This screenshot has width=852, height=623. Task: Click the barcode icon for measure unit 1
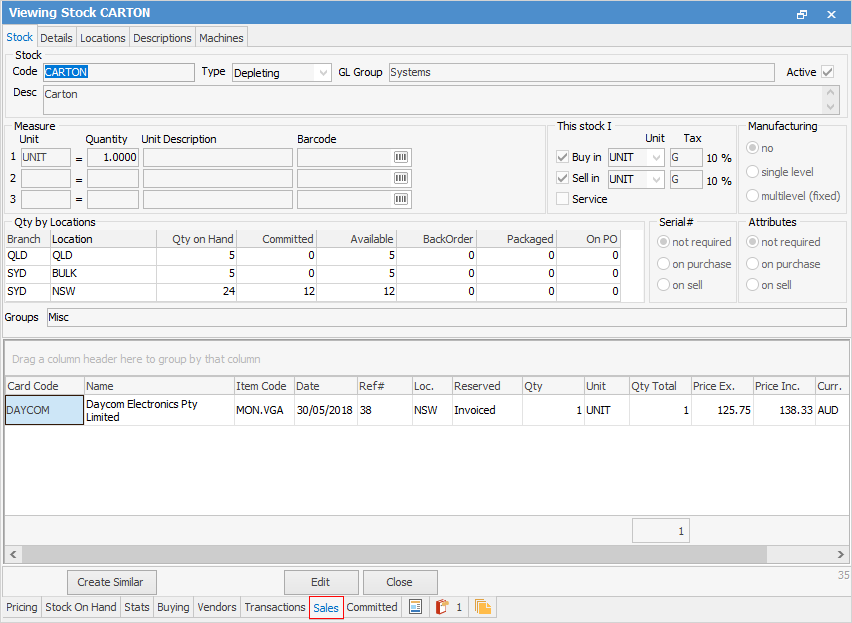(x=399, y=157)
